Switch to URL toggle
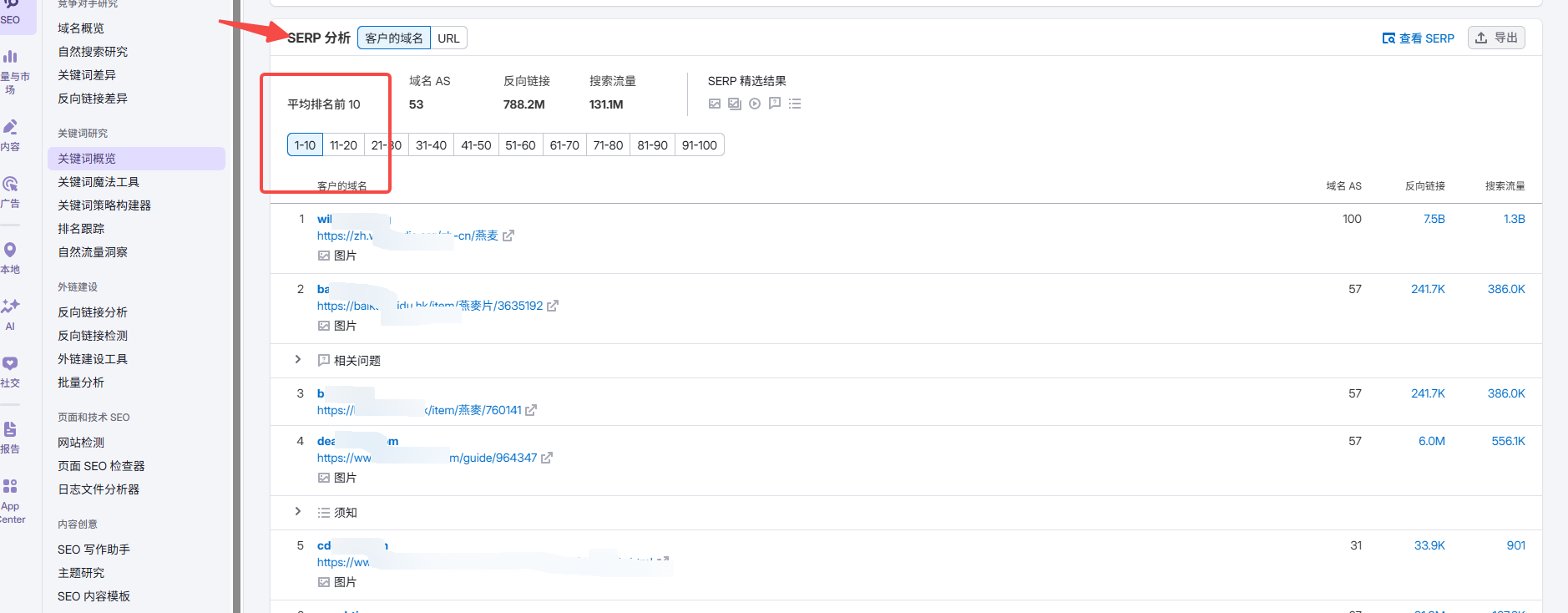 [x=448, y=38]
